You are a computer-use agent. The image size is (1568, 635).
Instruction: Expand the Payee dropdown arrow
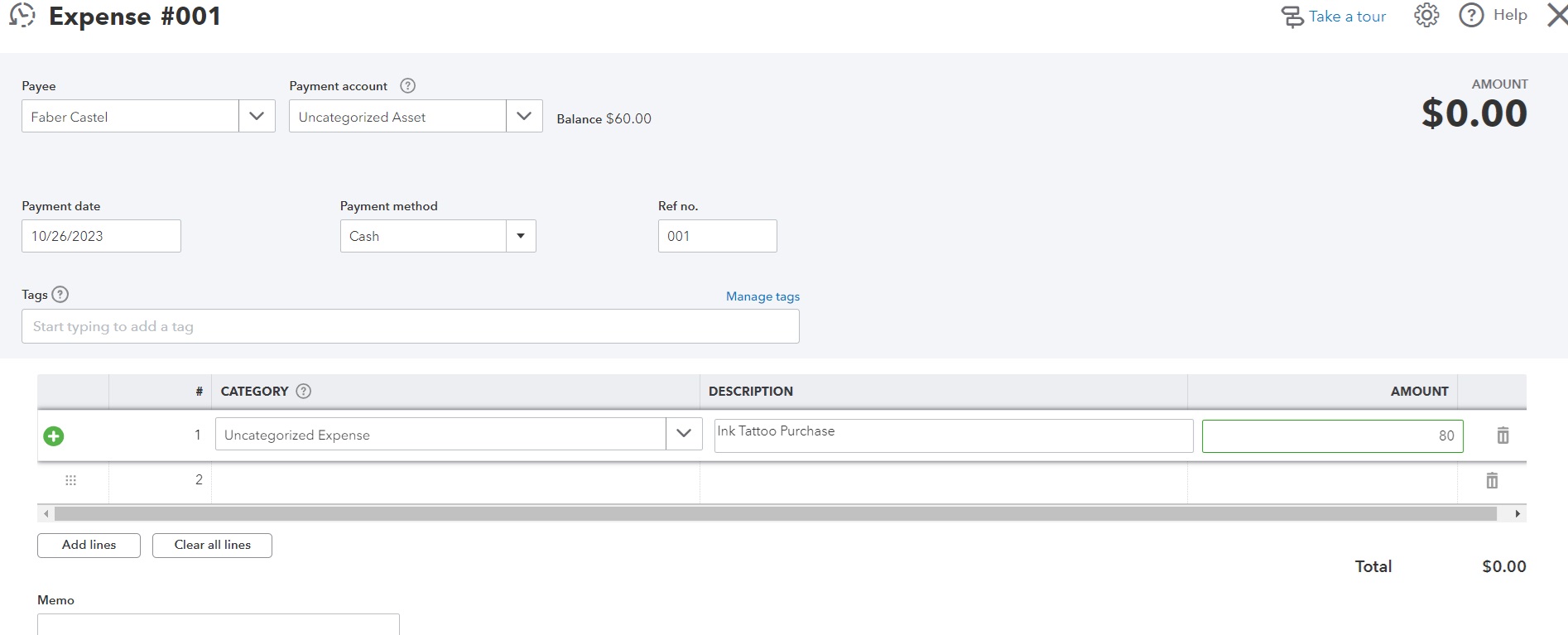click(x=257, y=116)
